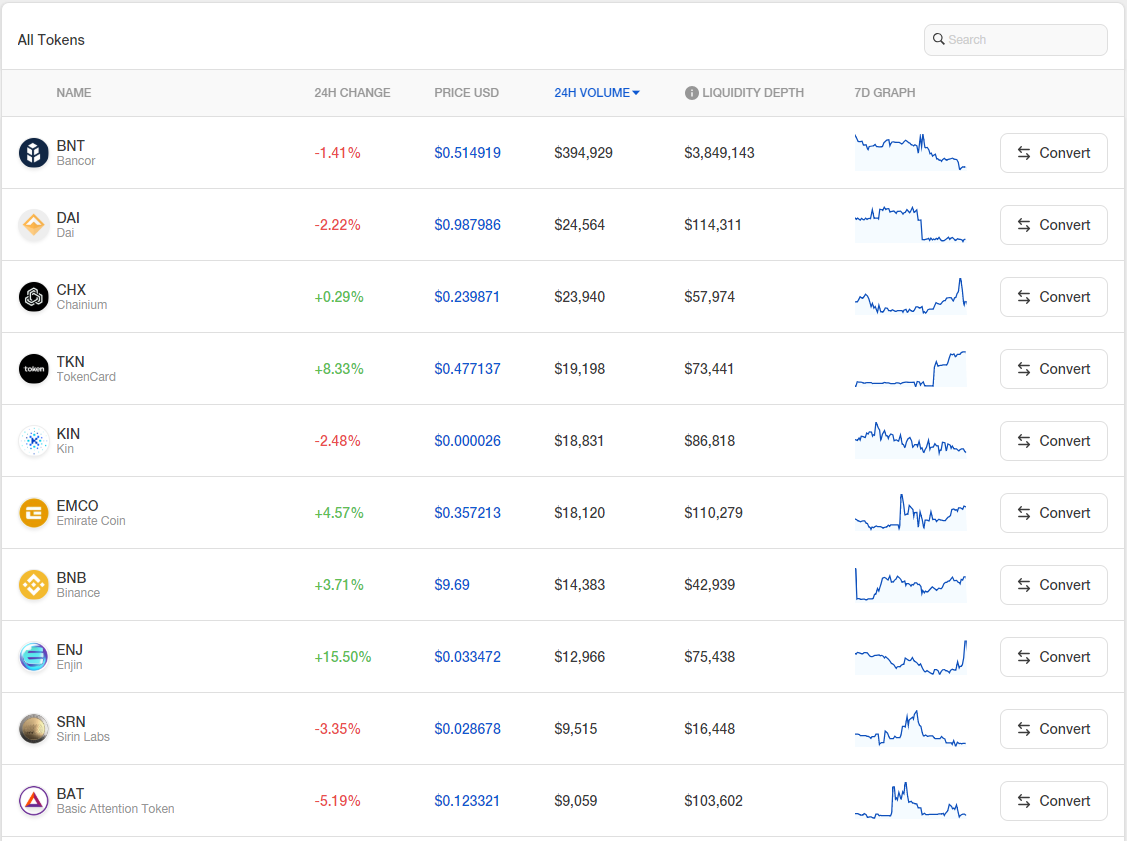The width and height of the screenshot is (1127, 841).
Task: Click the Kin token logo
Action: click(33, 441)
